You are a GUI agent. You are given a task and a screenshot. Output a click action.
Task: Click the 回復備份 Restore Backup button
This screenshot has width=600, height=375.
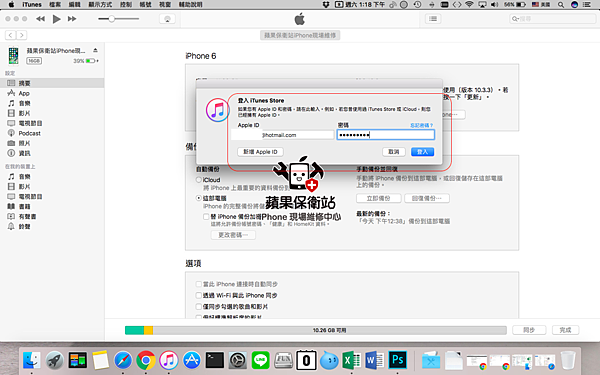point(427,198)
